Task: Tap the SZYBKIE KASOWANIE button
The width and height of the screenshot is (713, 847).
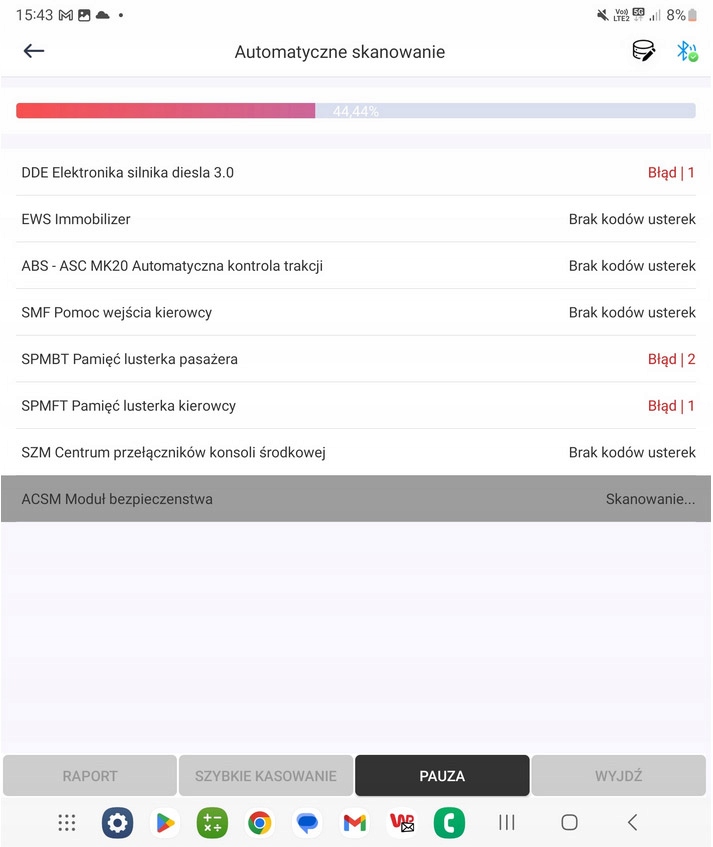Action: 266,775
